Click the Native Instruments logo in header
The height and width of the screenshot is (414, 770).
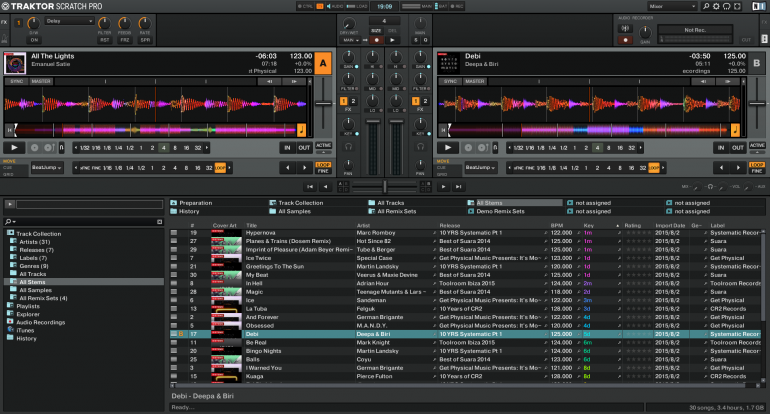[759, 6]
